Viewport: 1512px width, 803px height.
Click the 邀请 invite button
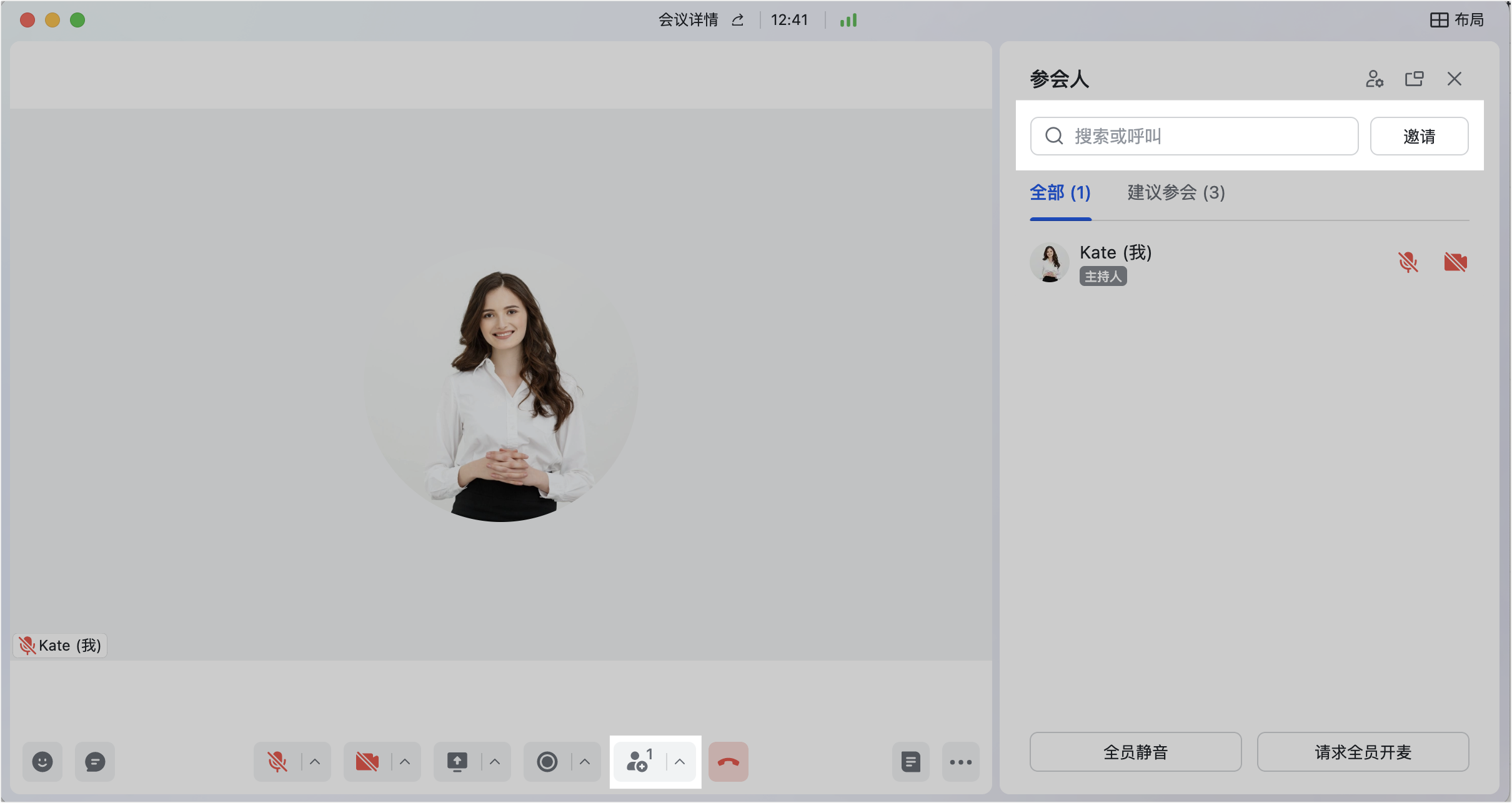(x=1420, y=136)
